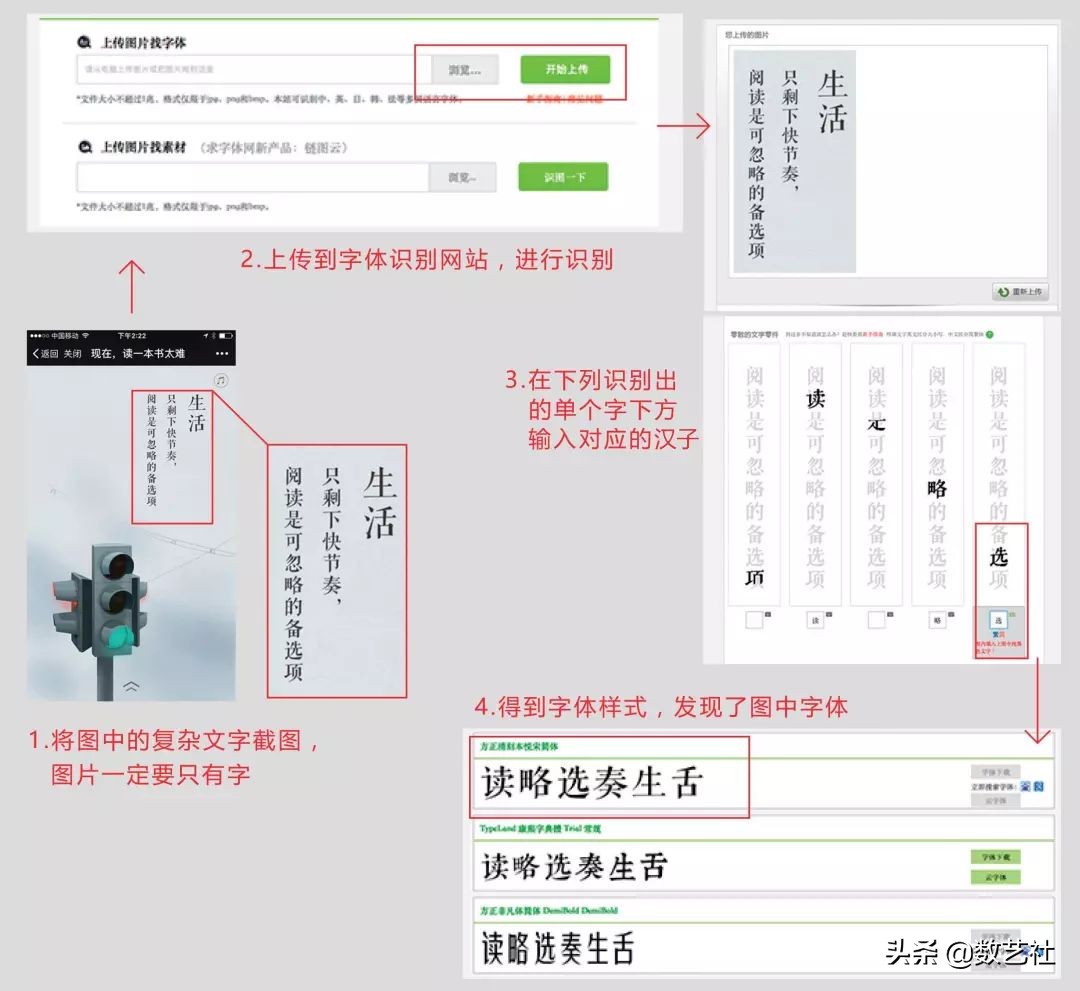Click the empty input box below the 略 column

point(937,620)
